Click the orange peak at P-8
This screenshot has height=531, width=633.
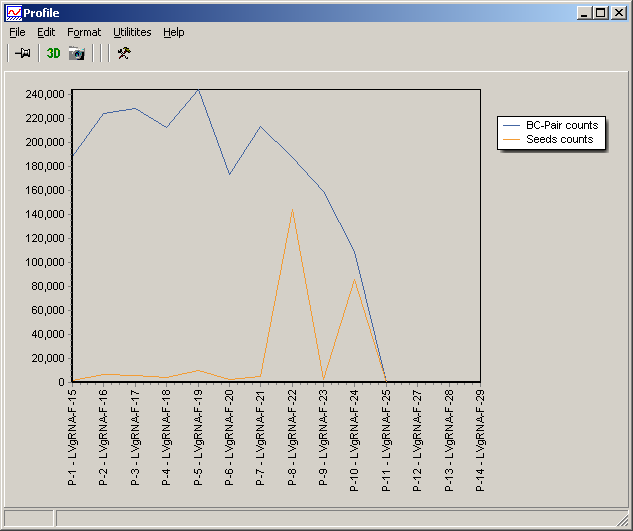click(292, 210)
